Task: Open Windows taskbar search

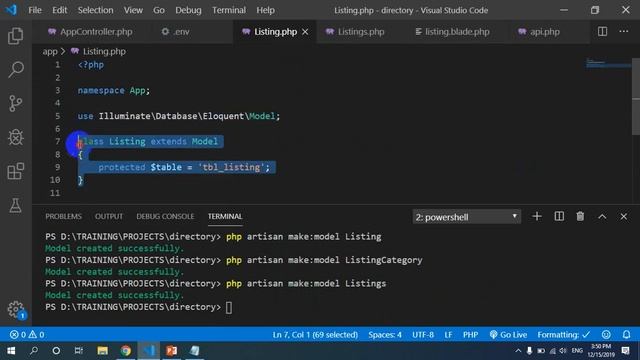Action: pos(34,351)
